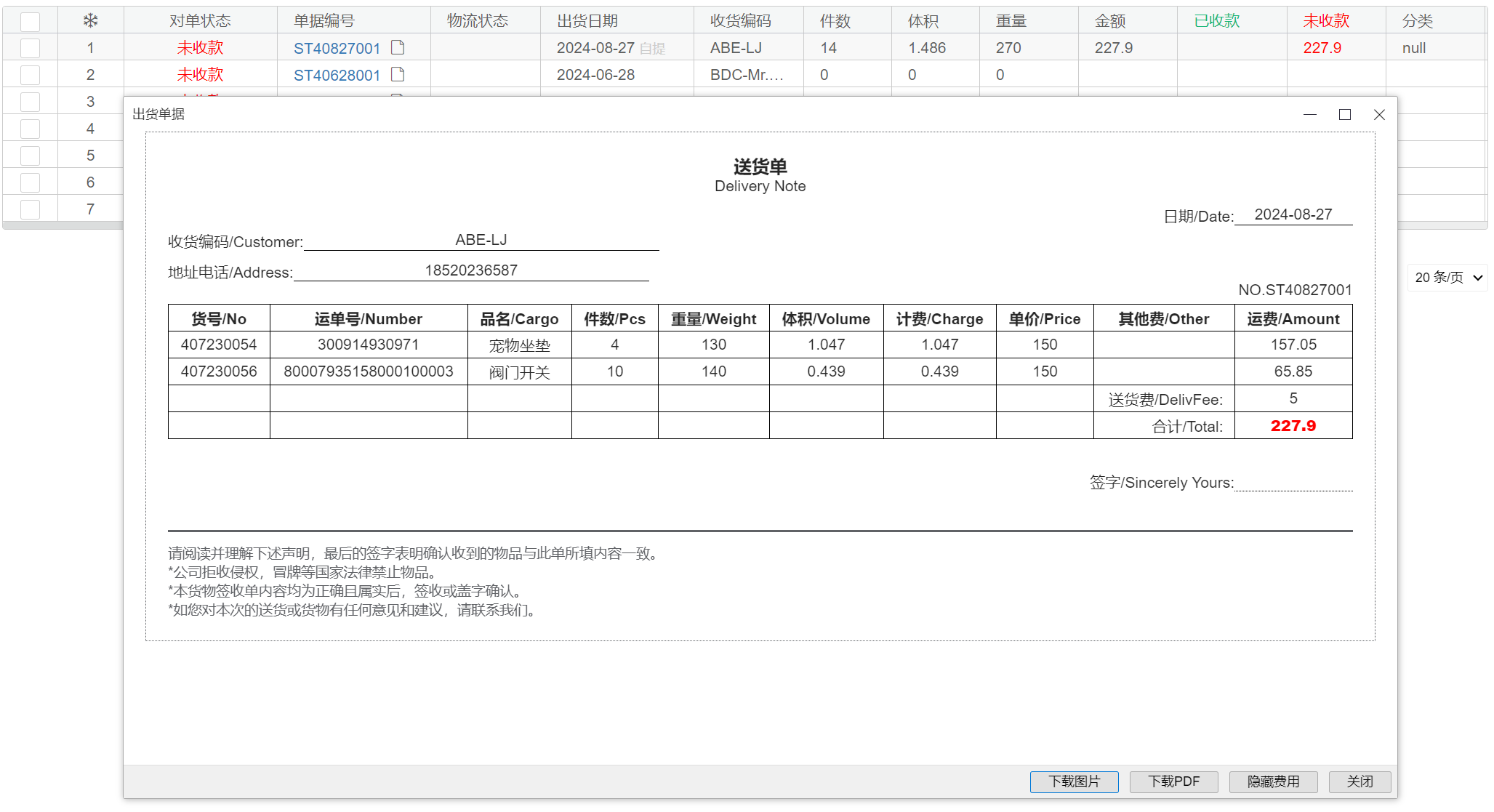The width and height of the screenshot is (1494, 812).
Task: Toggle the select-all header checkbox
Action: [30, 21]
